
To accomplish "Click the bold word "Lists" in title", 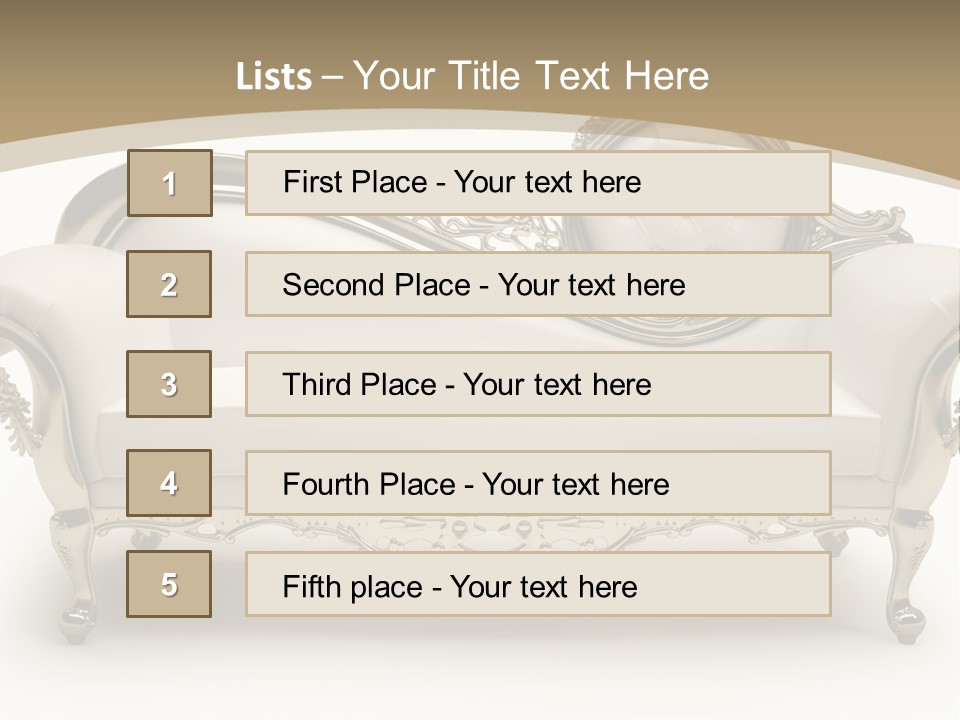I will click(x=274, y=77).
